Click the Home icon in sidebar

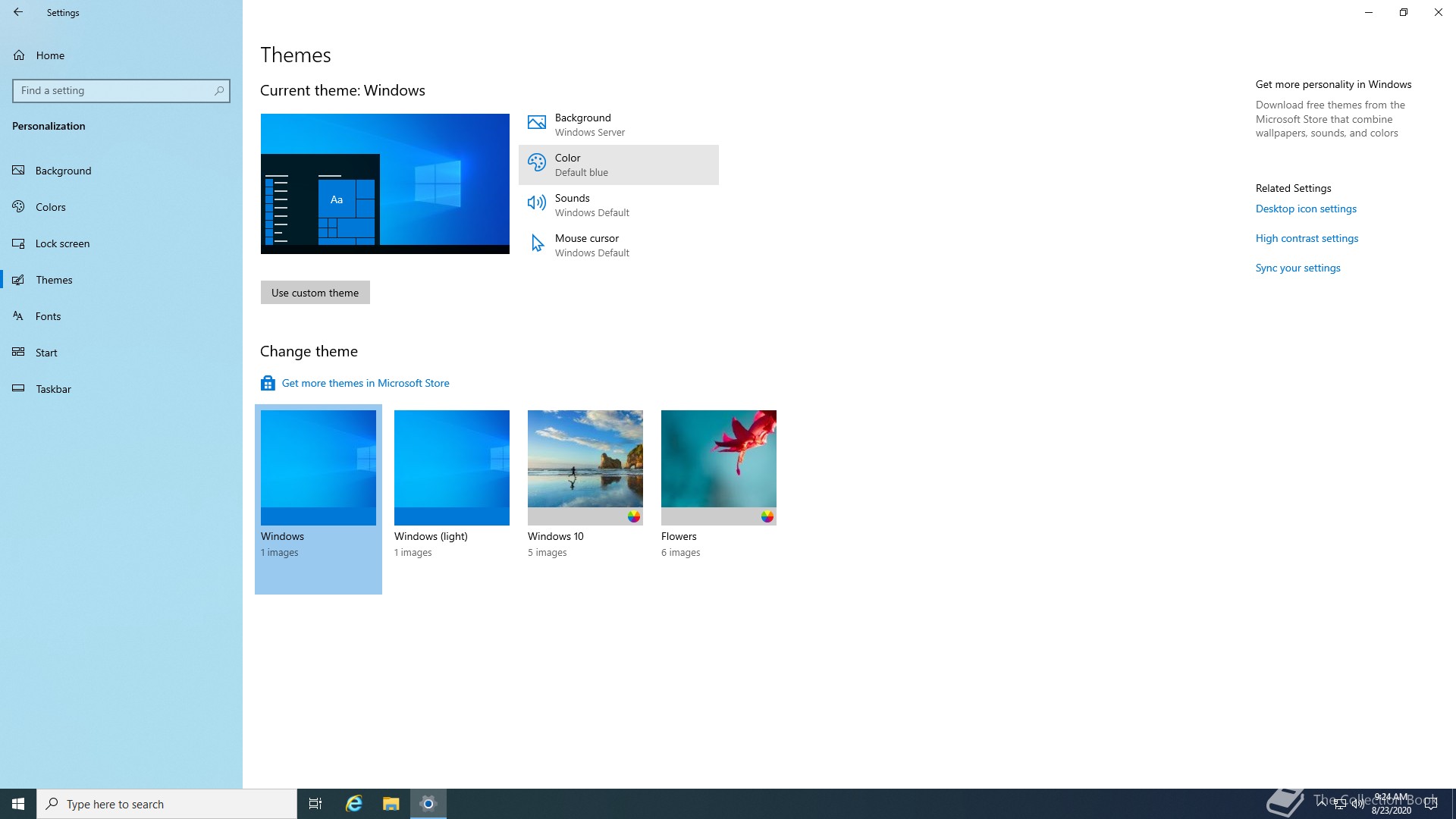[19, 55]
